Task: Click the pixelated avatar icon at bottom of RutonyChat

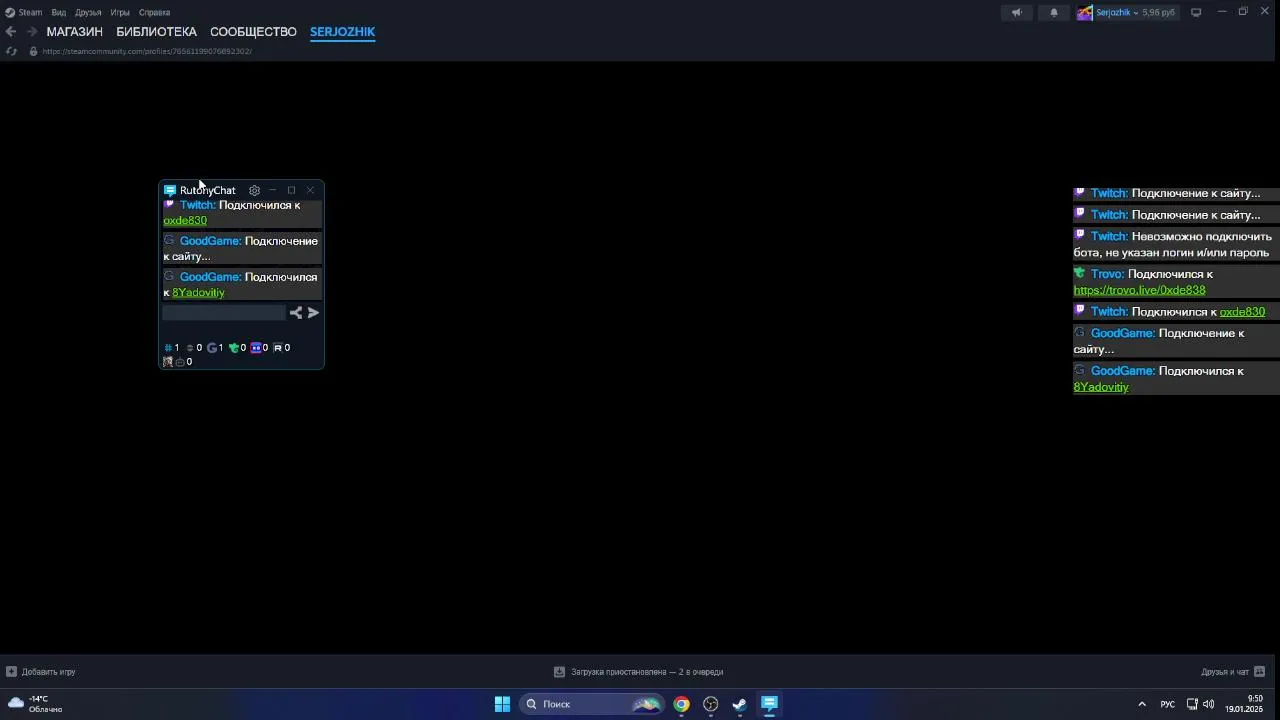Action: click(x=168, y=362)
